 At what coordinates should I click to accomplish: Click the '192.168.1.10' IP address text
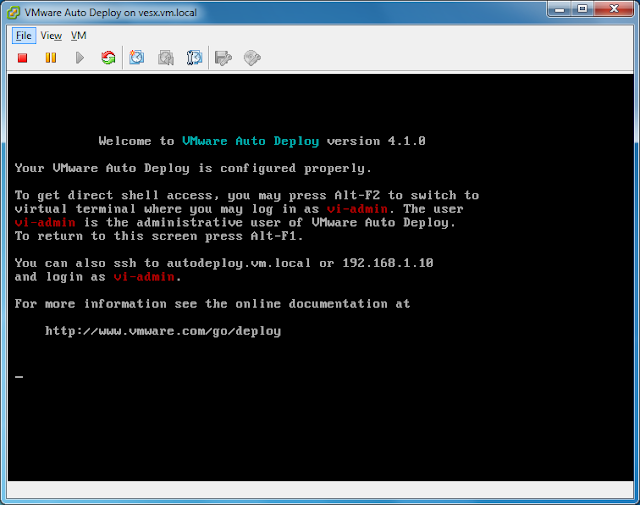pos(387,263)
